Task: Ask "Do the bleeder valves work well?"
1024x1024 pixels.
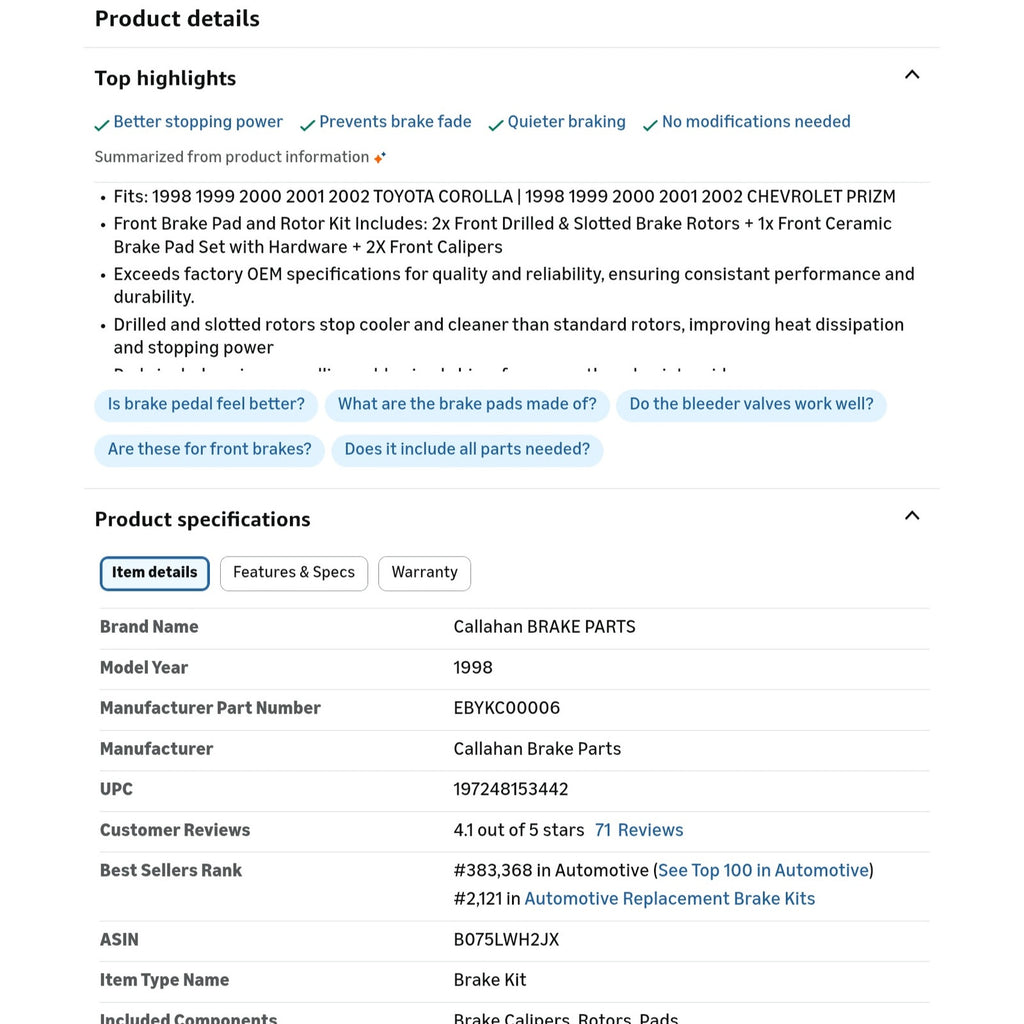Action: coord(751,405)
